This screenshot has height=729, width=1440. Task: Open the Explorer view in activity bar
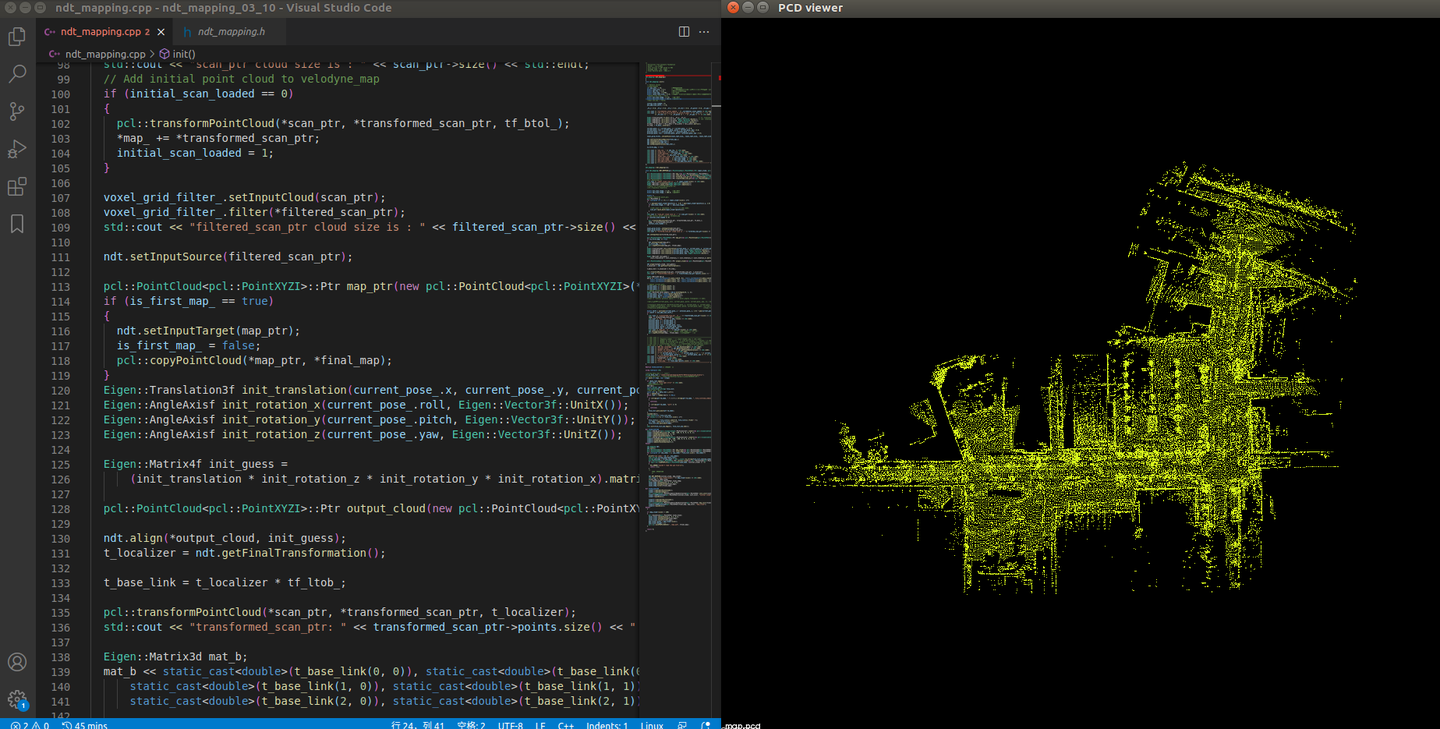(17, 37)
